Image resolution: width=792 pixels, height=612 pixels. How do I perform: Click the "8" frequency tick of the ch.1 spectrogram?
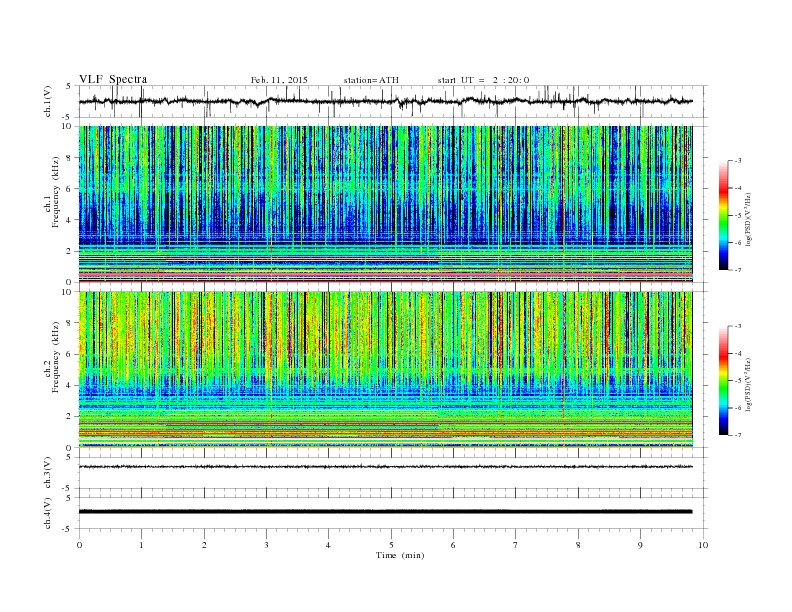(x=70, y=158)
